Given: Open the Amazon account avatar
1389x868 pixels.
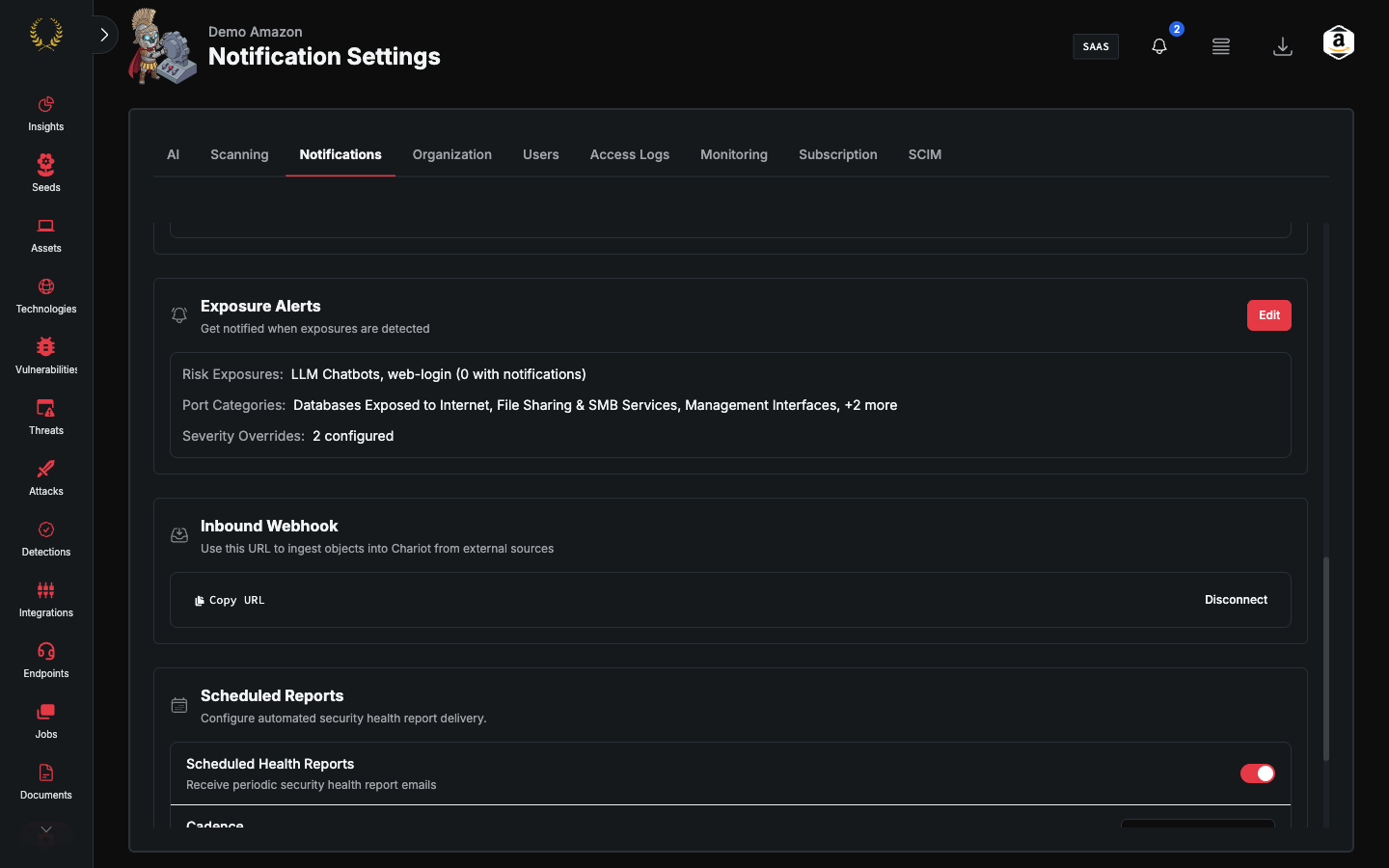Looking at the screenshot, I should click(1339, 43).
